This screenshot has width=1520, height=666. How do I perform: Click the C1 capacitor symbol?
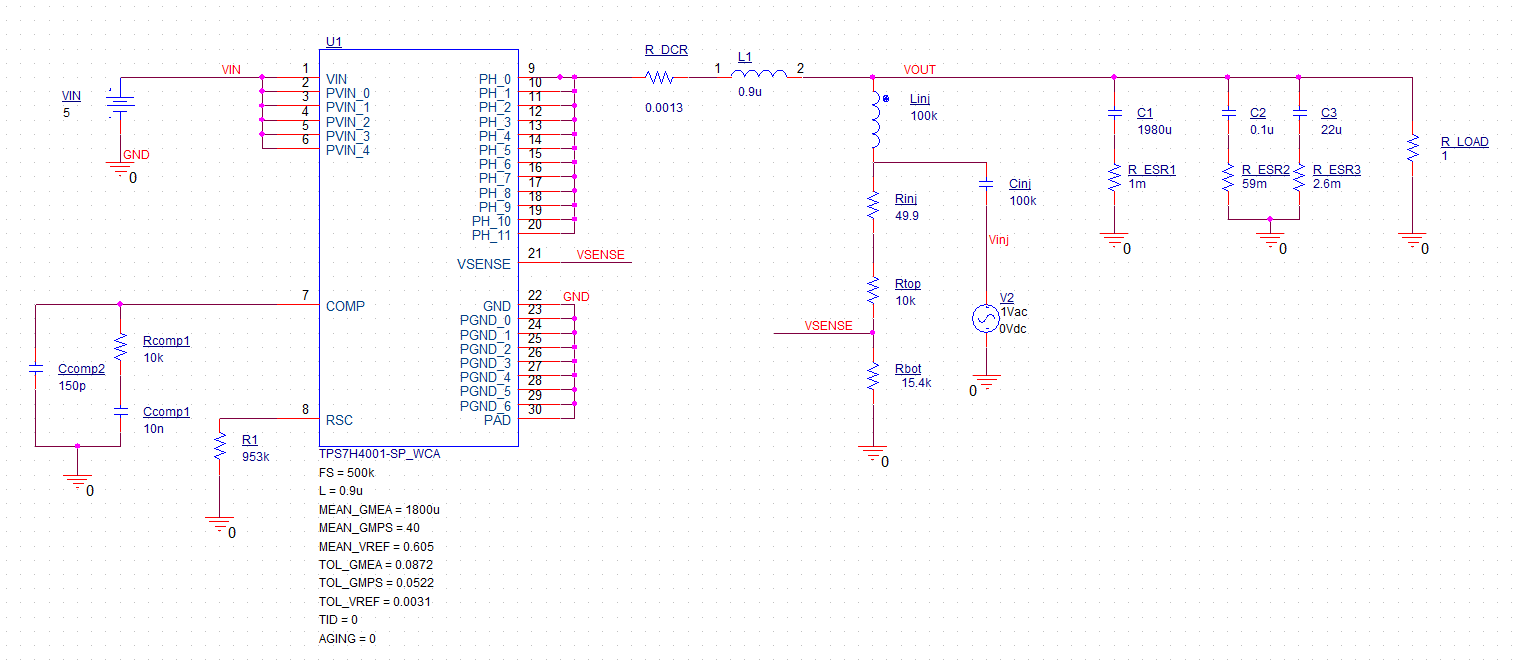coord(1115,113)
